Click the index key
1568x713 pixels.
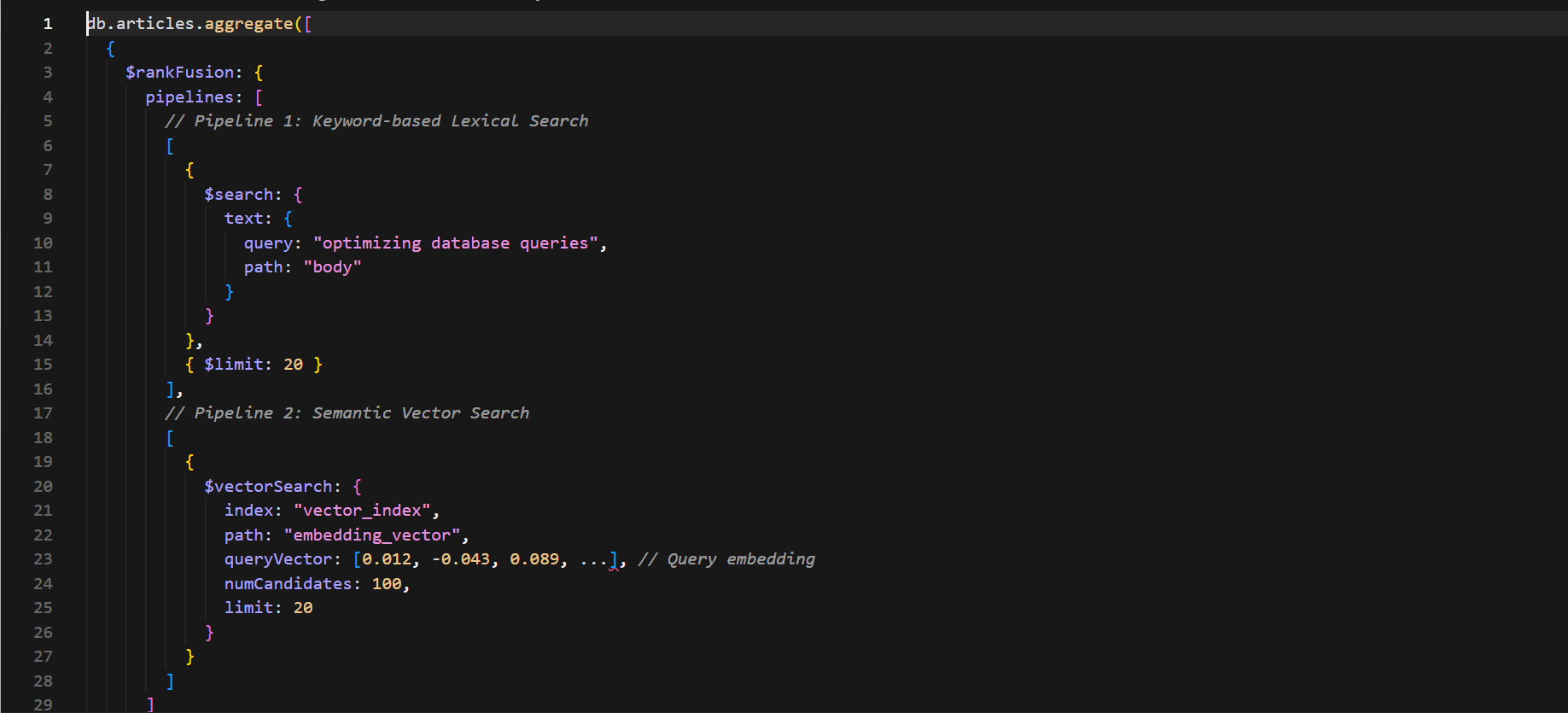(x=248, y=511)
